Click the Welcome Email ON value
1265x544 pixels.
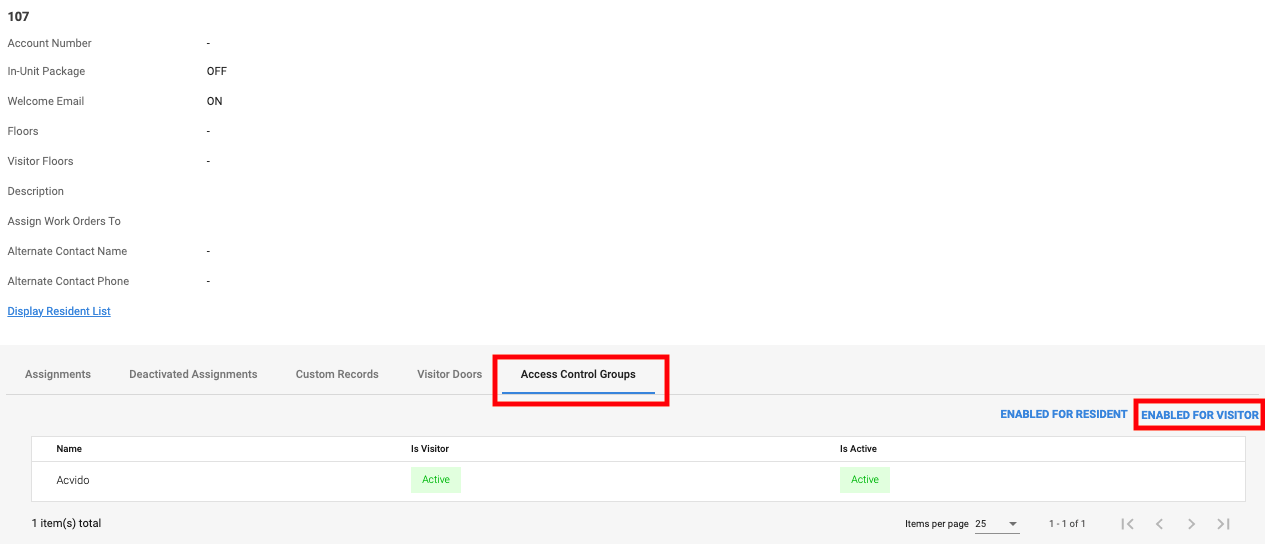[x=215, y=101]
